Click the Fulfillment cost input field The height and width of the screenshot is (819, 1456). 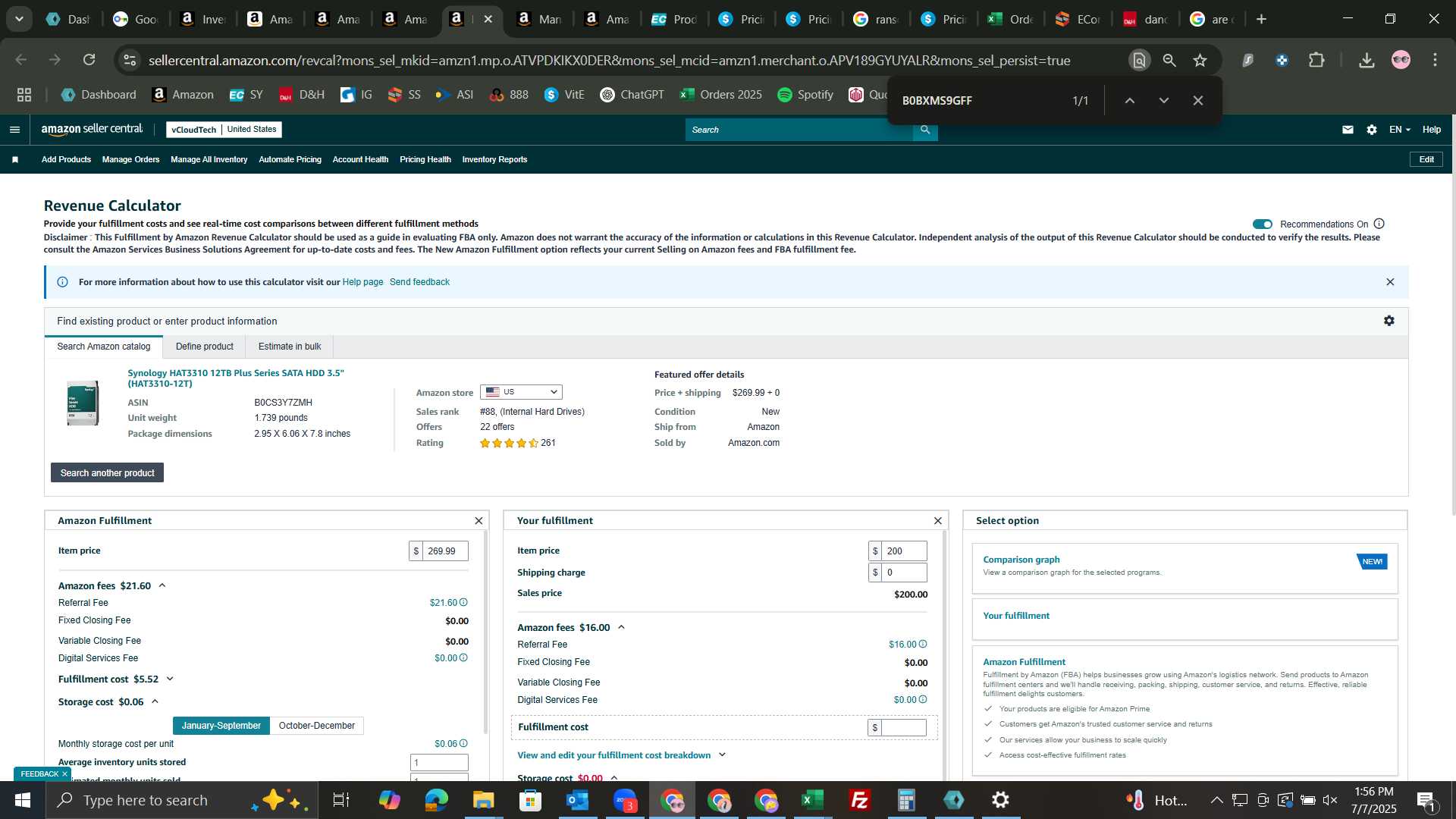tap(903, 728)
